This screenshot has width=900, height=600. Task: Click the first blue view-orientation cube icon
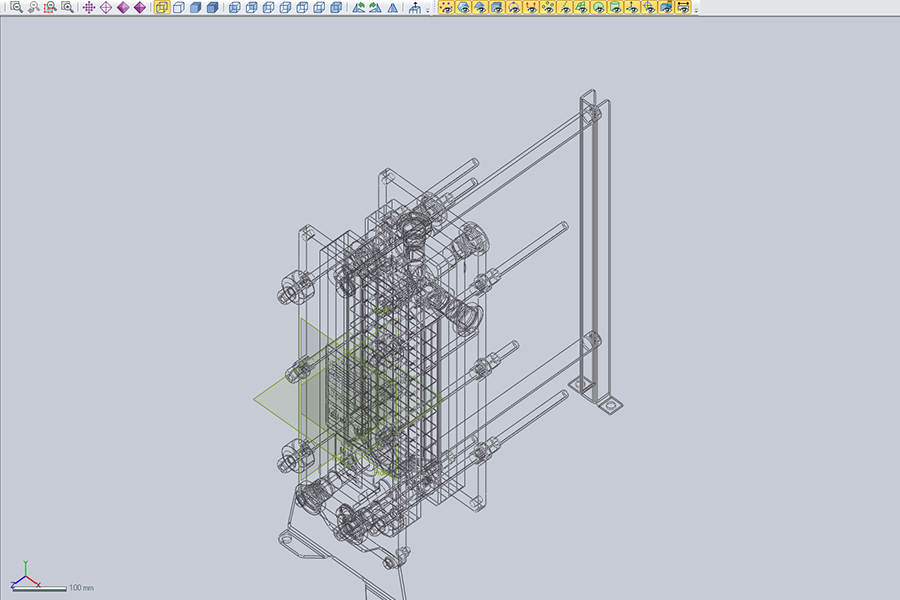234,7
